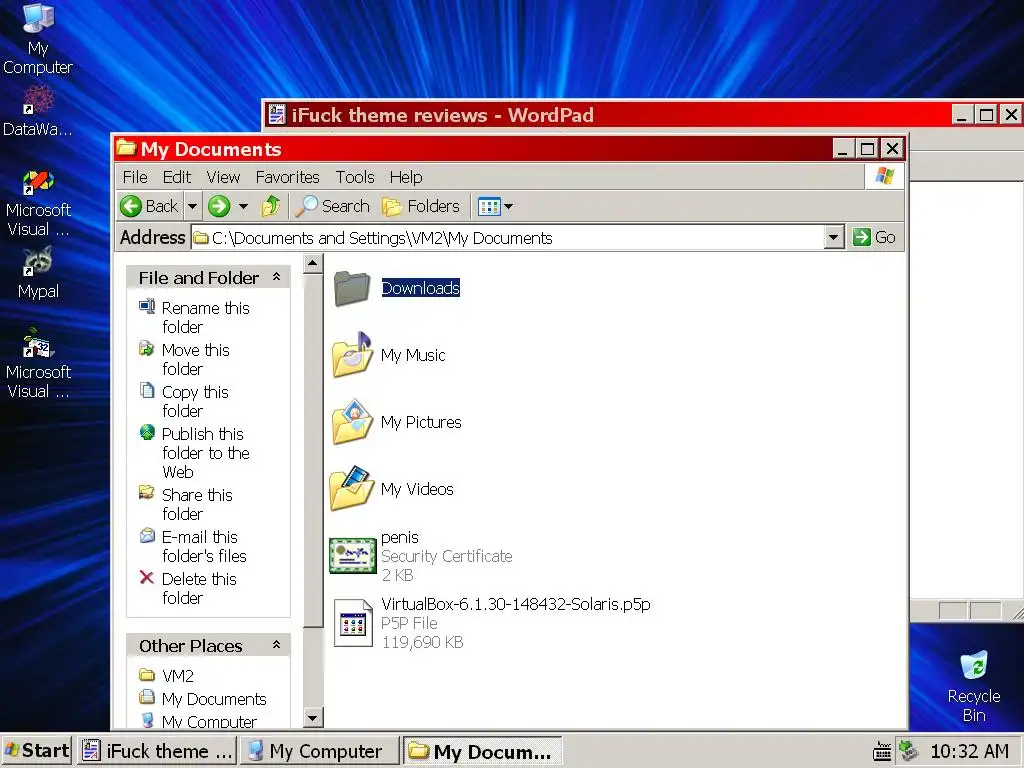The image size is (1024, 768).
Task: Open the Forward history dropdown arrow
Action: click(x=243, y=206)
